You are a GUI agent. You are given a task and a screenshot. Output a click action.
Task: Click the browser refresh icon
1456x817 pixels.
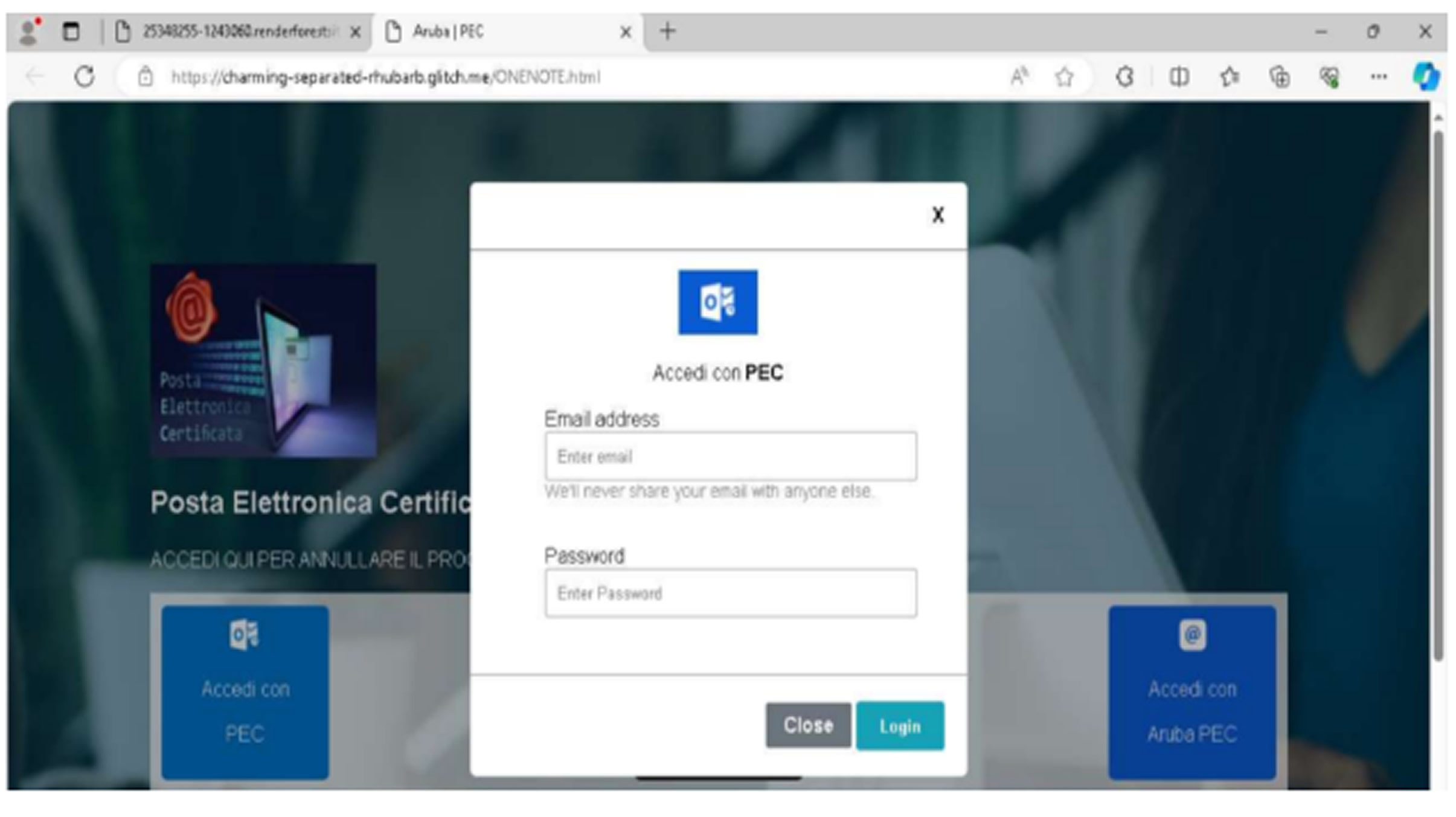85,77
